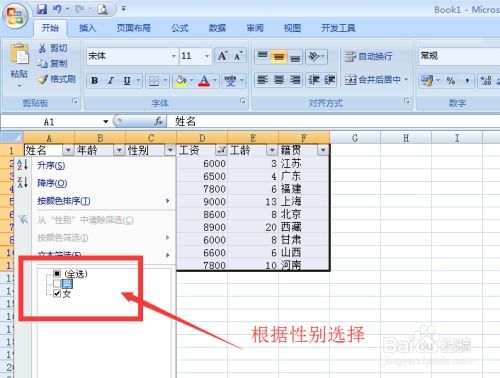Open filter dropdown for 籍贯 column
The width and height of the screenshot is (500, 378).
[323, 151]
